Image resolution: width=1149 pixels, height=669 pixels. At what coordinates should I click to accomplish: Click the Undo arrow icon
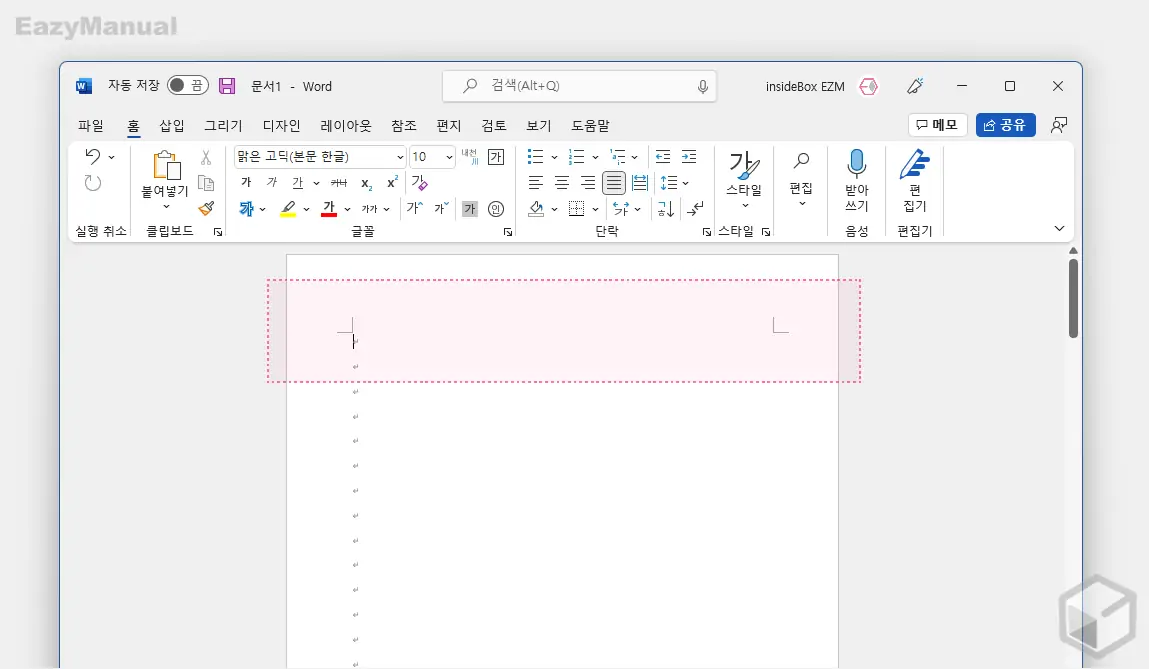tap(92, 156)
